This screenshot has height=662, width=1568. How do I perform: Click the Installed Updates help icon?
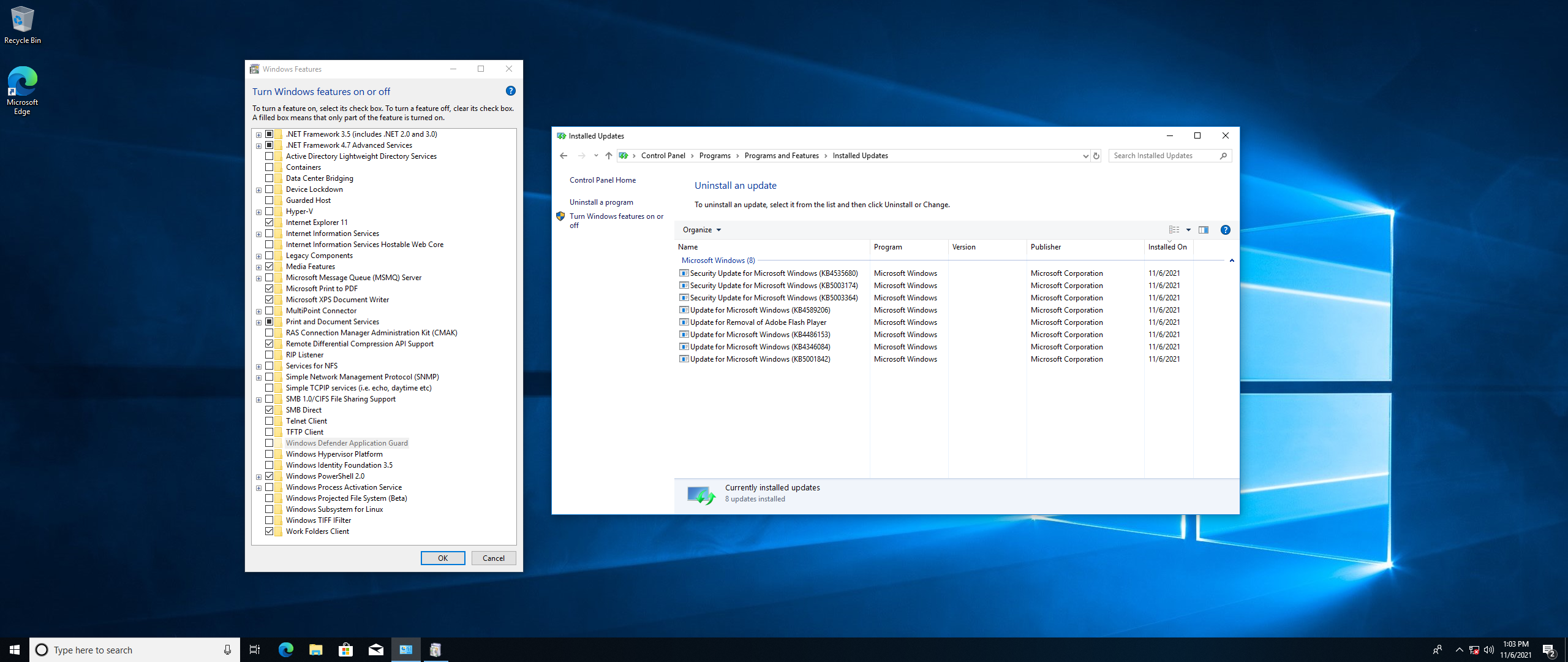(1225, 230)
